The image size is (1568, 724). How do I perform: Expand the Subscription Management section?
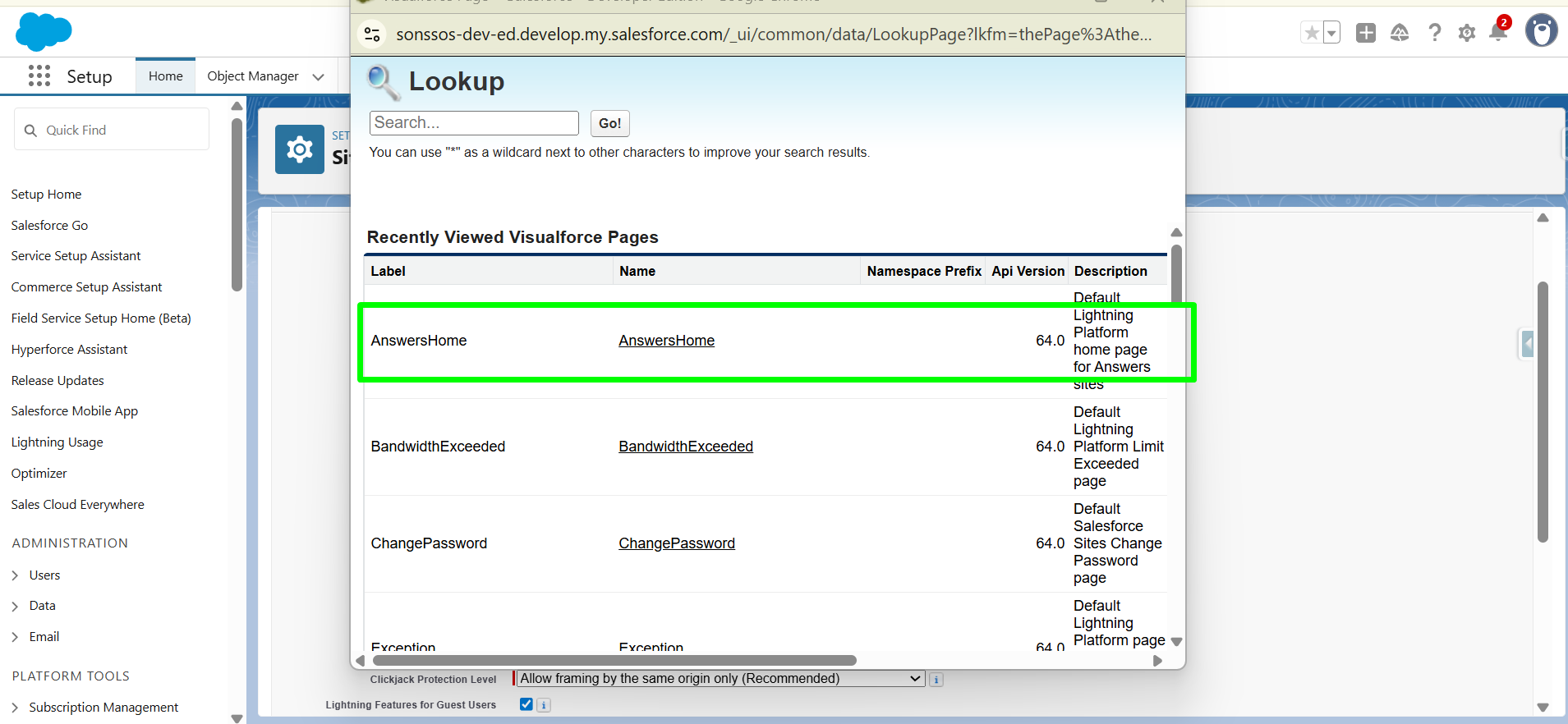[15, 708]
